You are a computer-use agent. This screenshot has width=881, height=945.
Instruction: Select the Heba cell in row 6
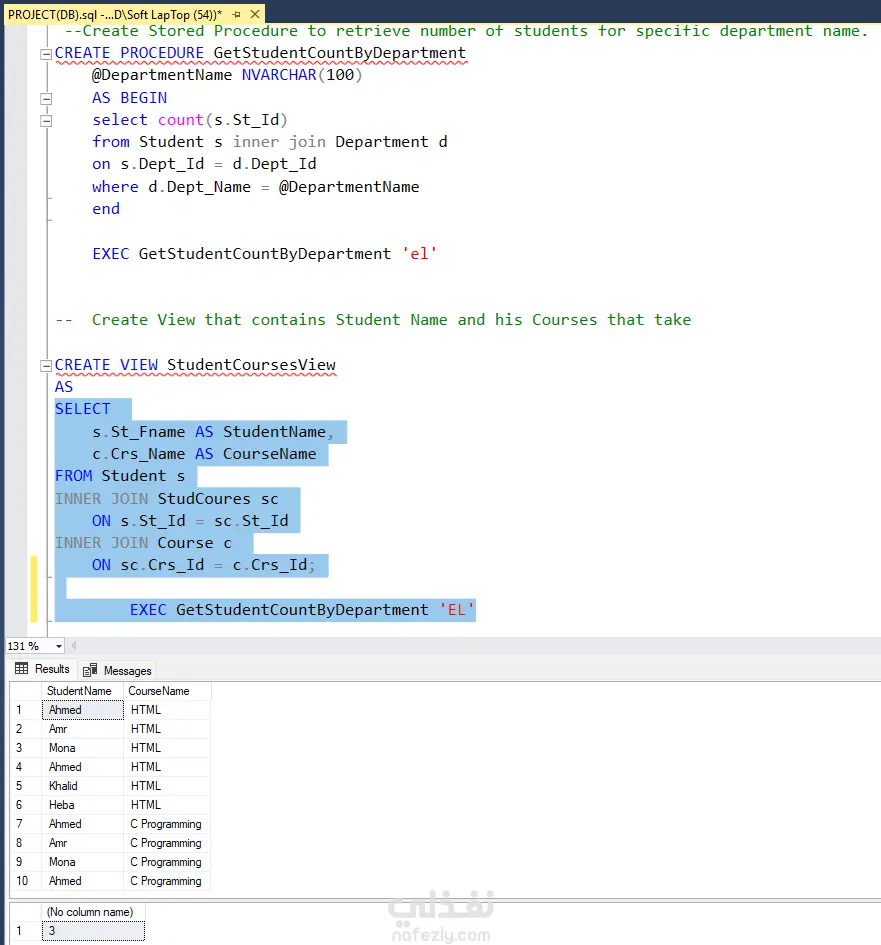83,805
